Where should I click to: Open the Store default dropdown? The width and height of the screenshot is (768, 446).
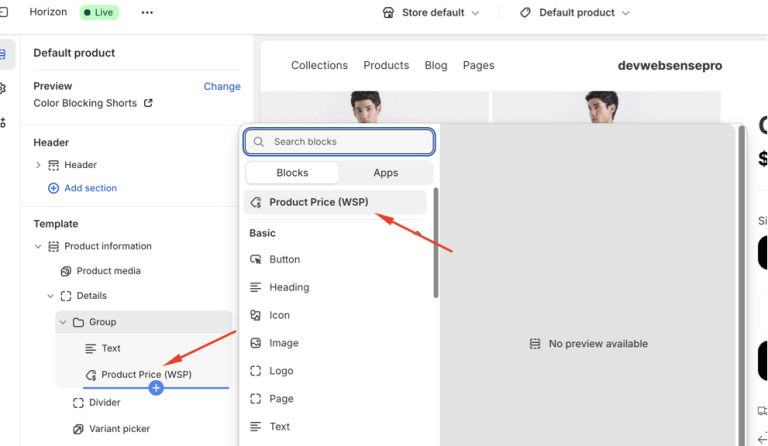pos(431,13)
